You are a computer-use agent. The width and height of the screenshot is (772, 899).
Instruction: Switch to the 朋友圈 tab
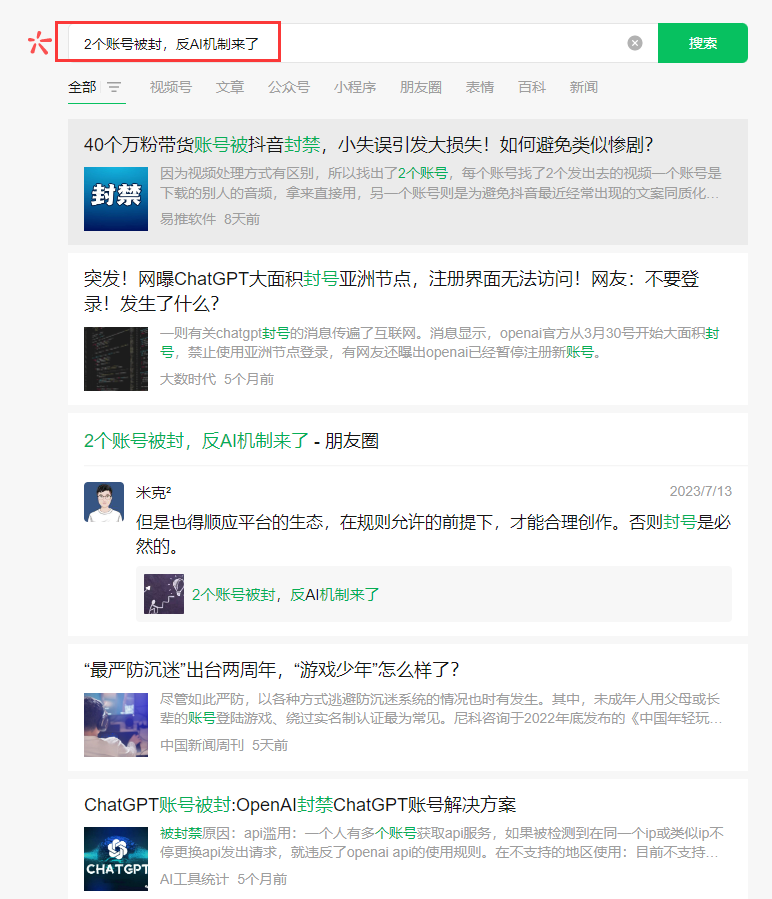point(420,87)
